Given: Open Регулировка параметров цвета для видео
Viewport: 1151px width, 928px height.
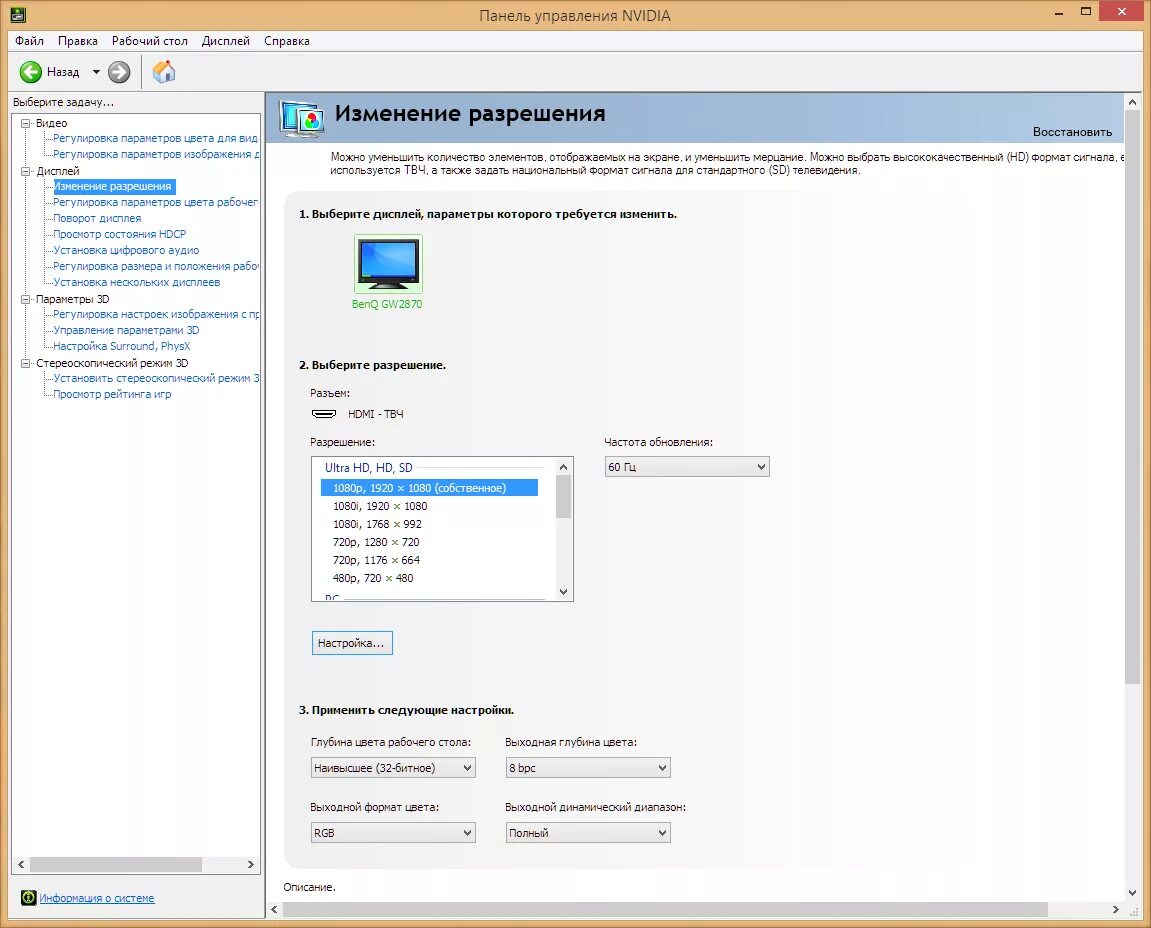Looking at the screenshot, I should [x=156, y=138].
